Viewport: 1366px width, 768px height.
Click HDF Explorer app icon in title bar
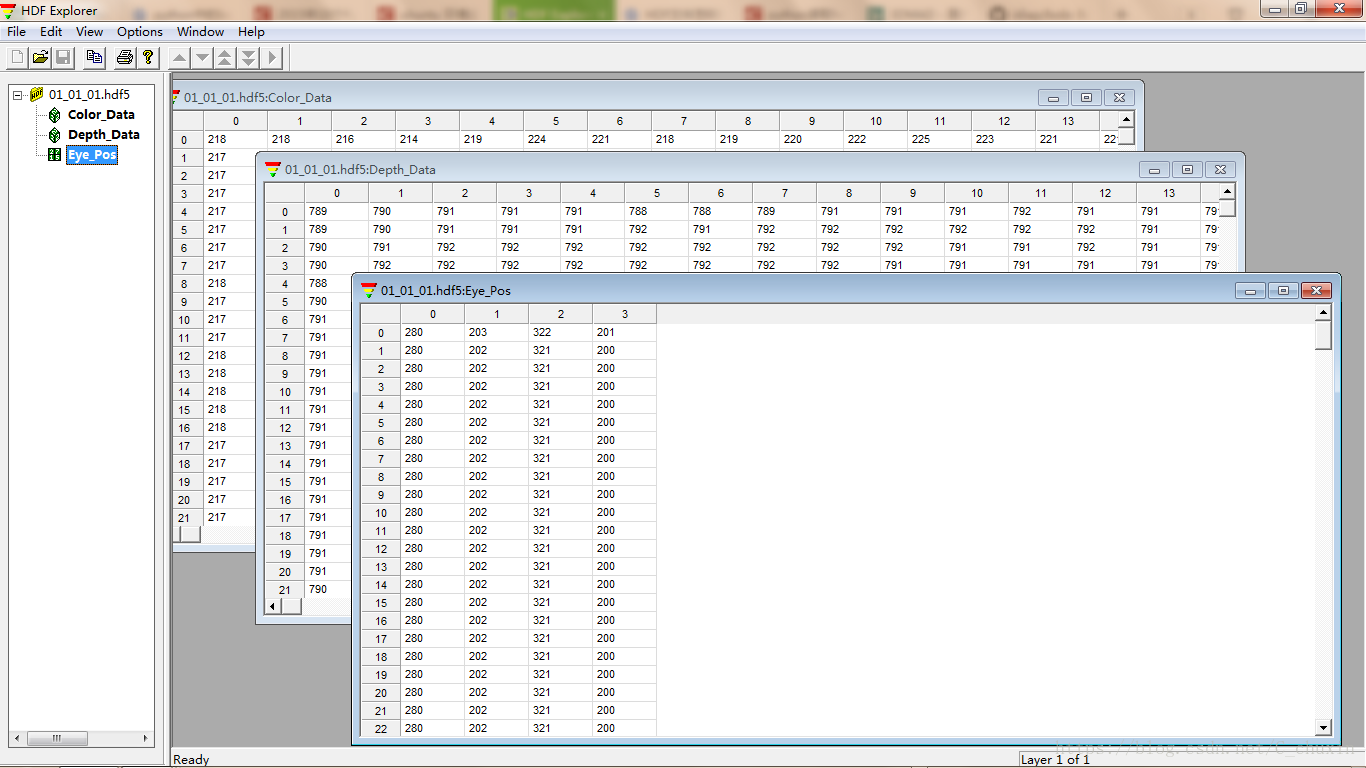coord(9,11)
